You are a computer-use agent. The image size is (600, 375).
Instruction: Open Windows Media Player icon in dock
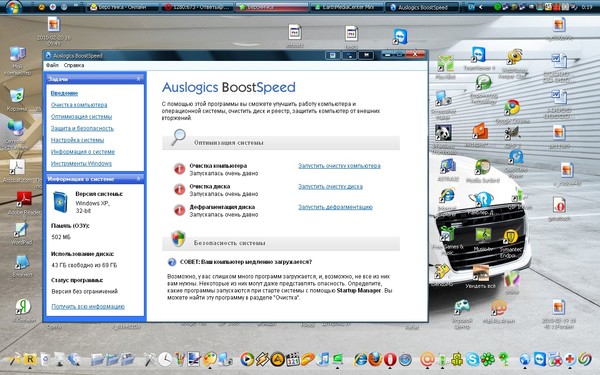[247, 360]
